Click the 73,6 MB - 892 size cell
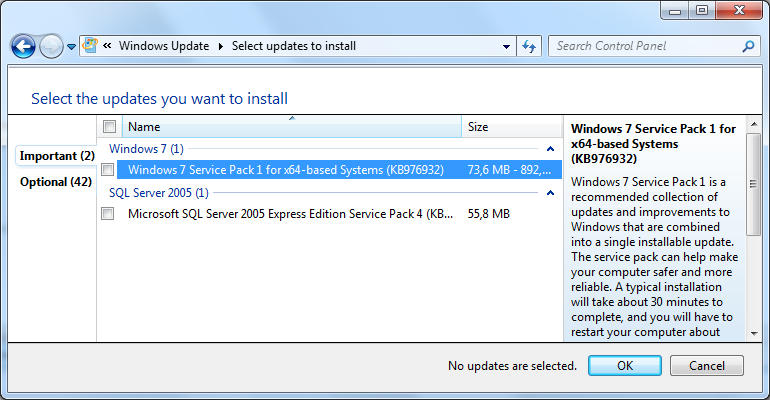770x400 pixels. (509, 170)
